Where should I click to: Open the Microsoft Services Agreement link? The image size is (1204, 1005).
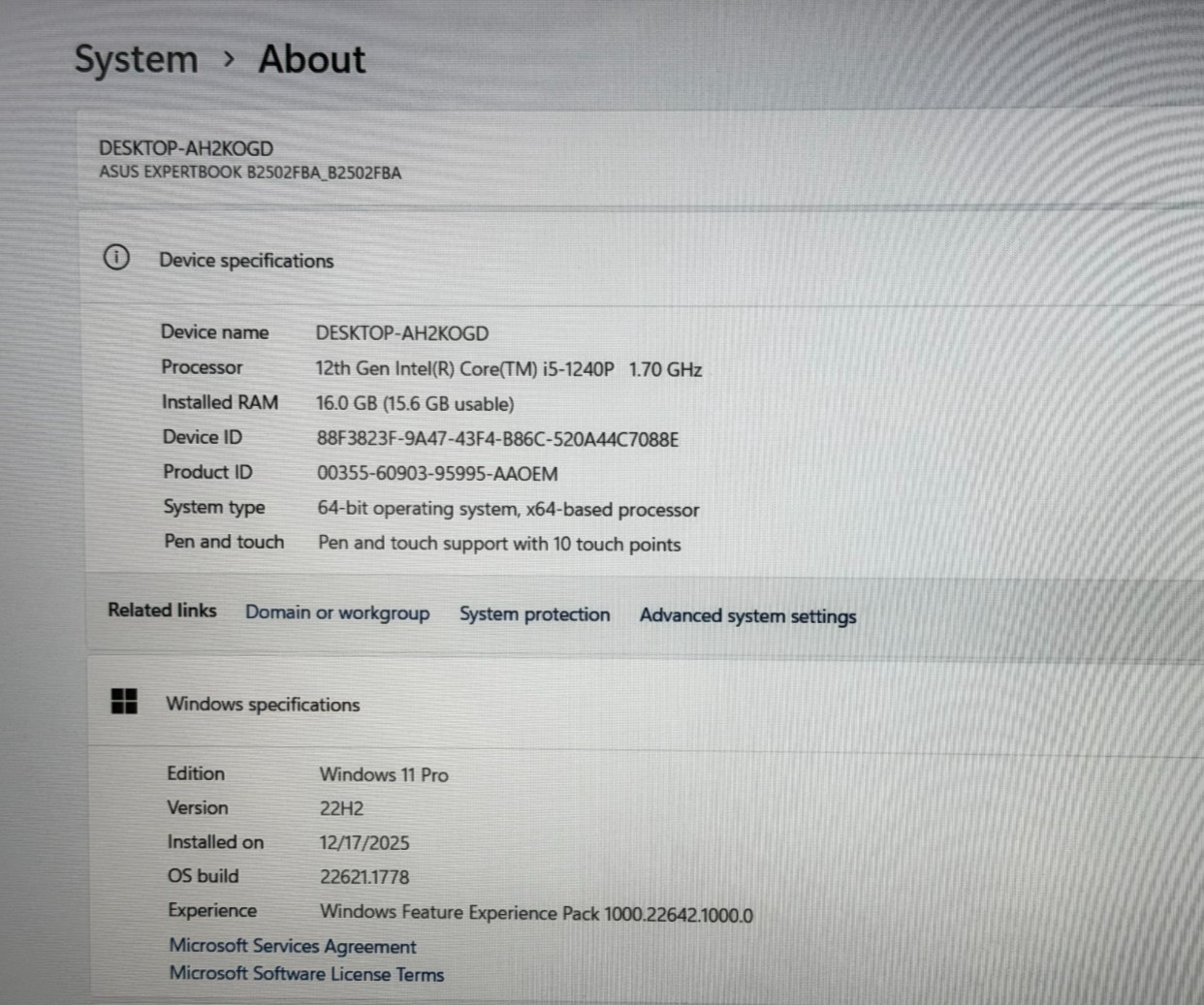[293, 946]
